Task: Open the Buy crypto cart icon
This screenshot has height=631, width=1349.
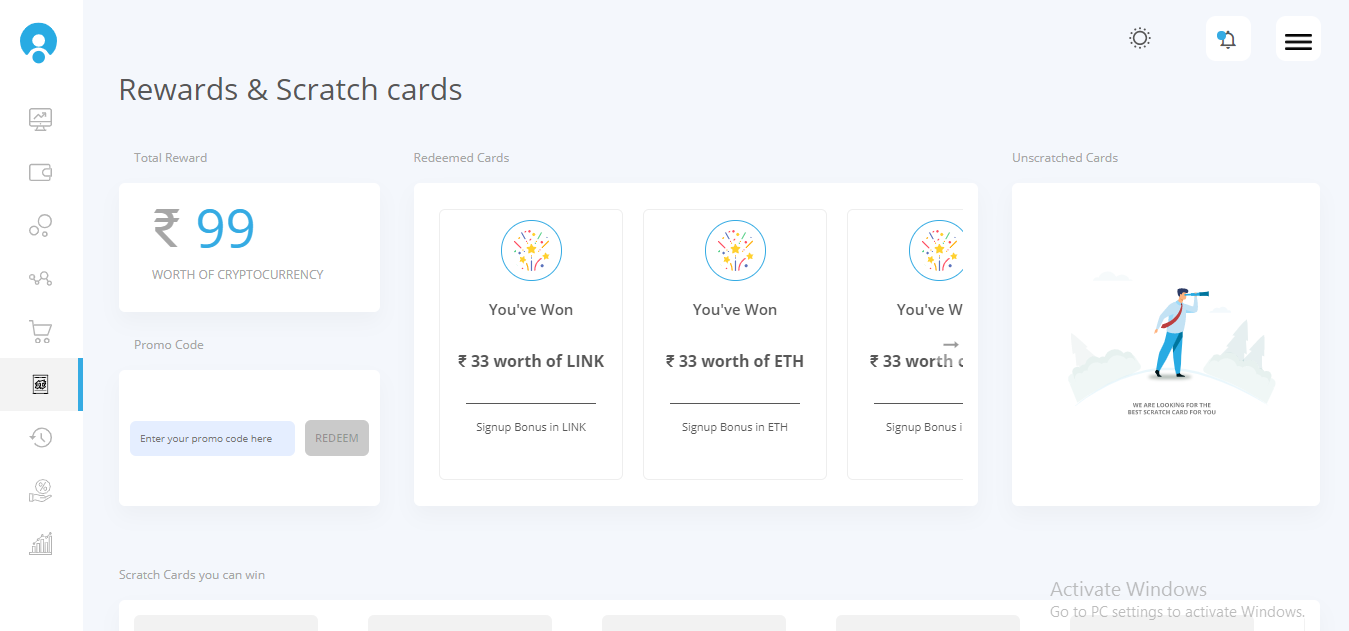Action: [40, 331]
